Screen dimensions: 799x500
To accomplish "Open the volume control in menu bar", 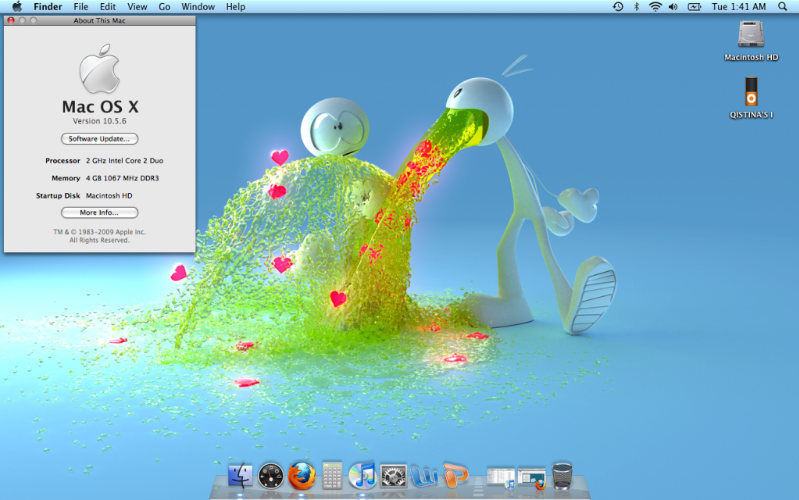I will click(673, 7).
